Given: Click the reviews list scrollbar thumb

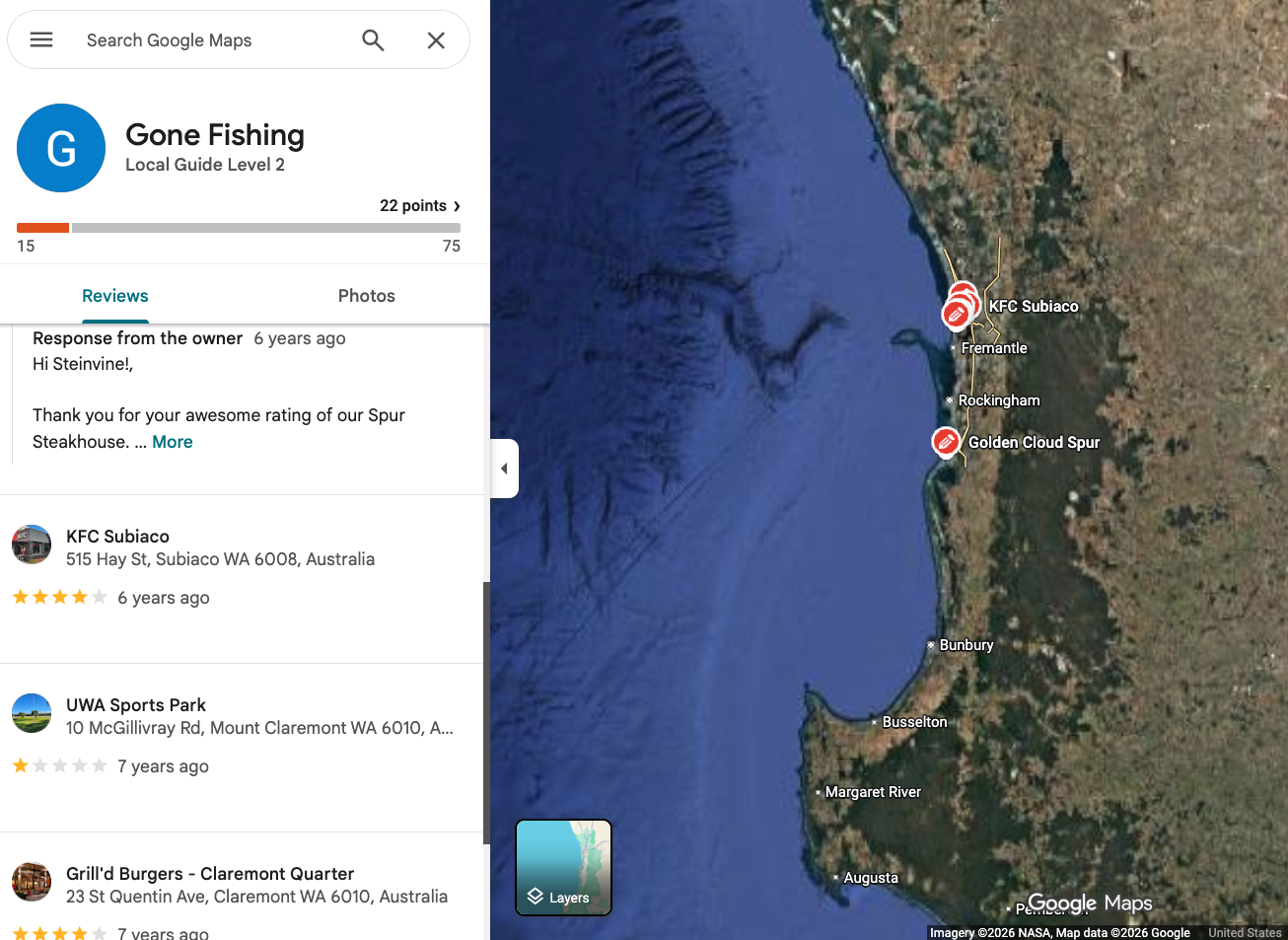Looking at the screenshot, I should (486, 712).
